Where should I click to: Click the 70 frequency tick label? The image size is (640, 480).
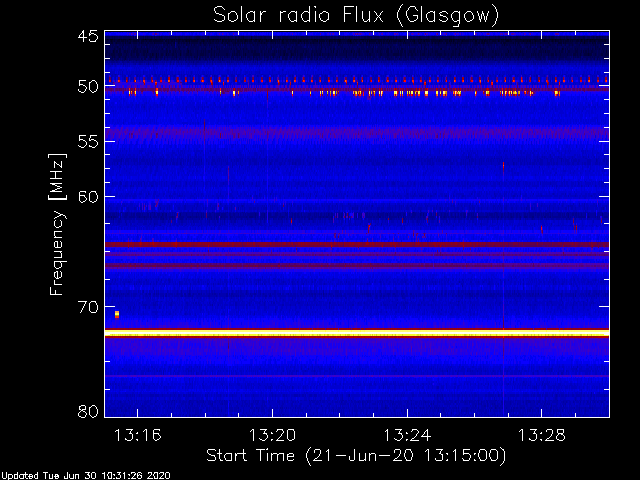(x=88, y=307)
